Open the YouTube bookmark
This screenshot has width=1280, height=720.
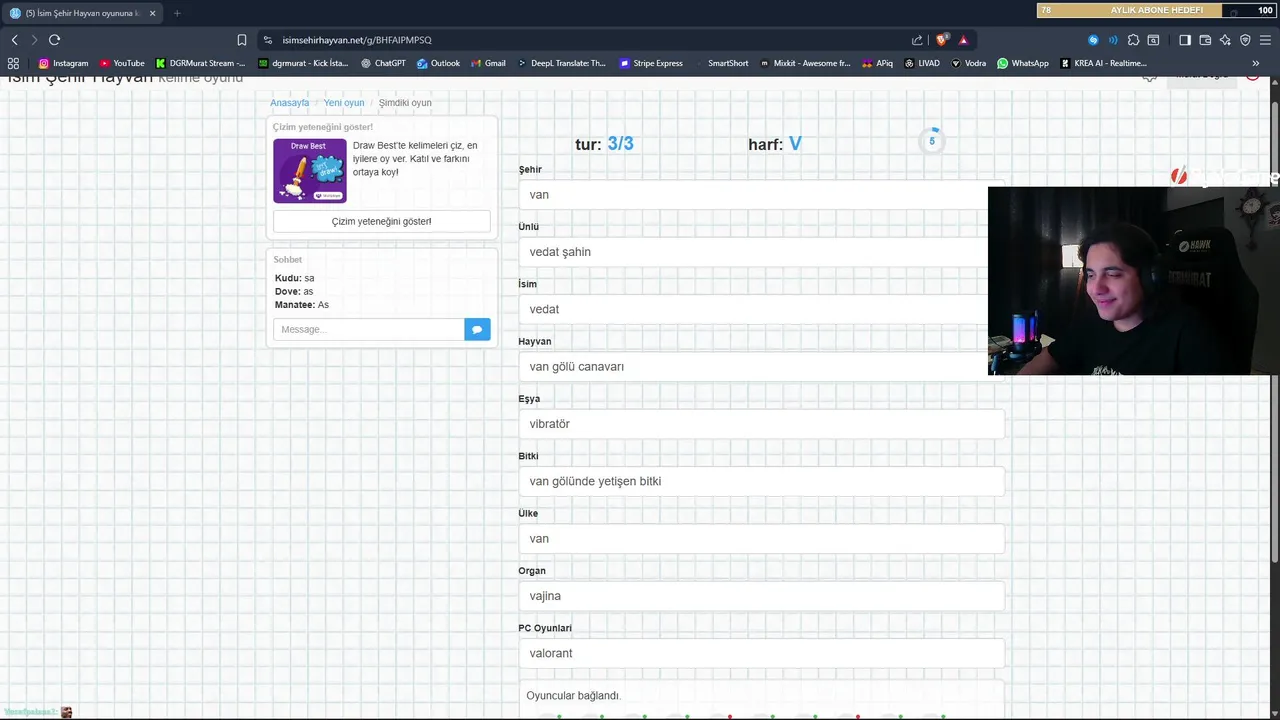(x=122, y=63)
